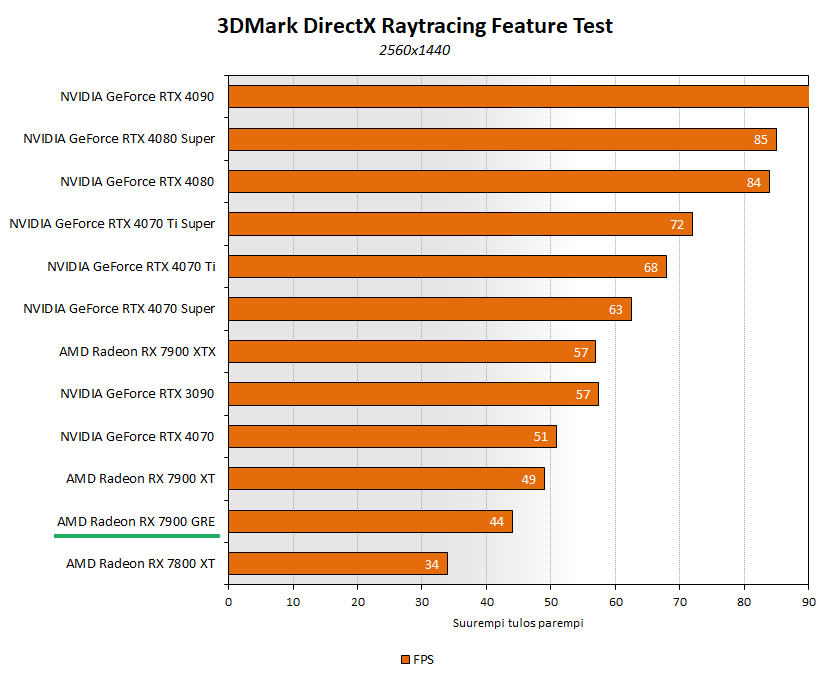Click the value 57 on RTX 3090 bar
This screenshot has height=681, width=830.
pyautogui.click(x=583, y=395)
